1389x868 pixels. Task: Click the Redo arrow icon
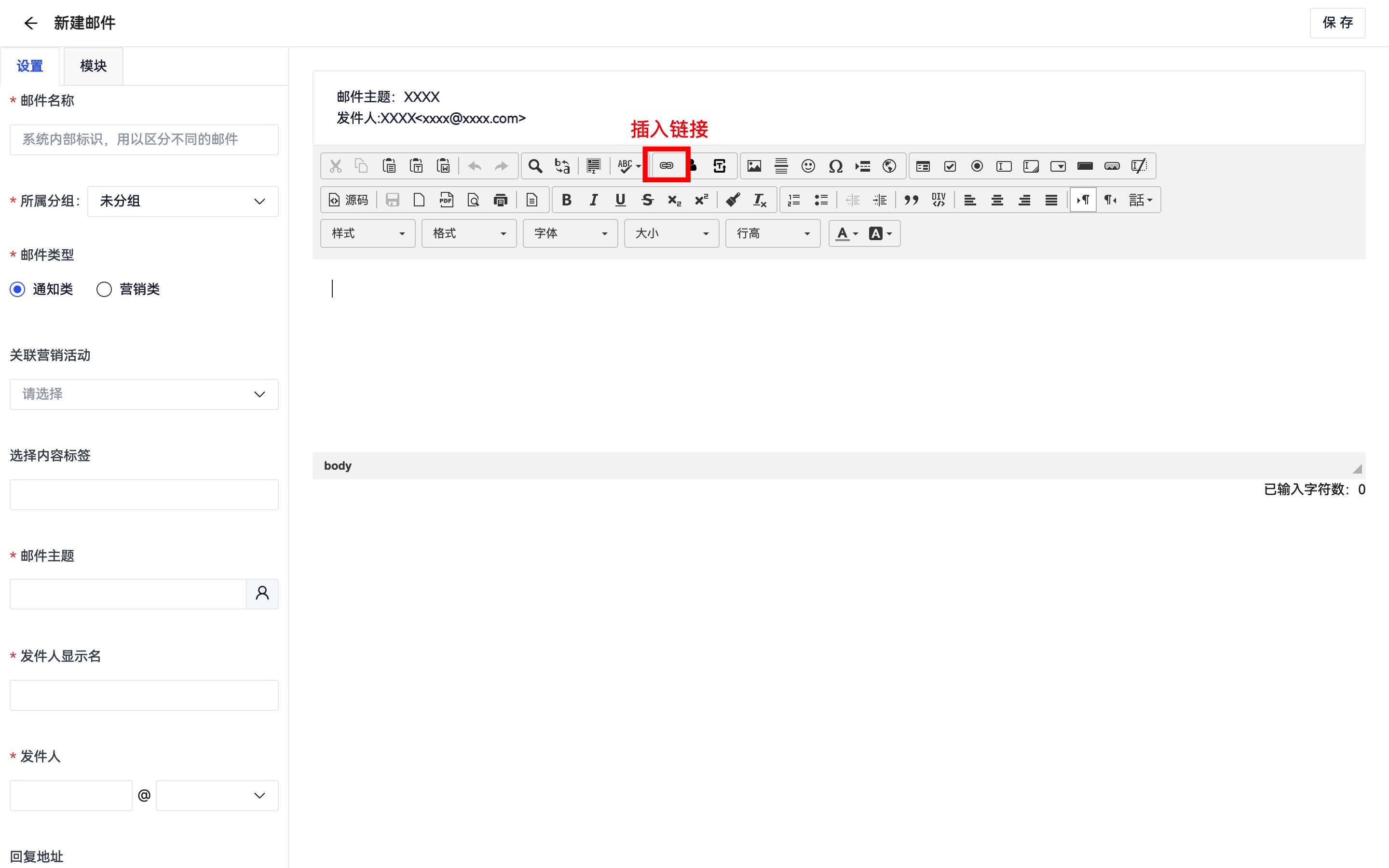pos(502,166)
